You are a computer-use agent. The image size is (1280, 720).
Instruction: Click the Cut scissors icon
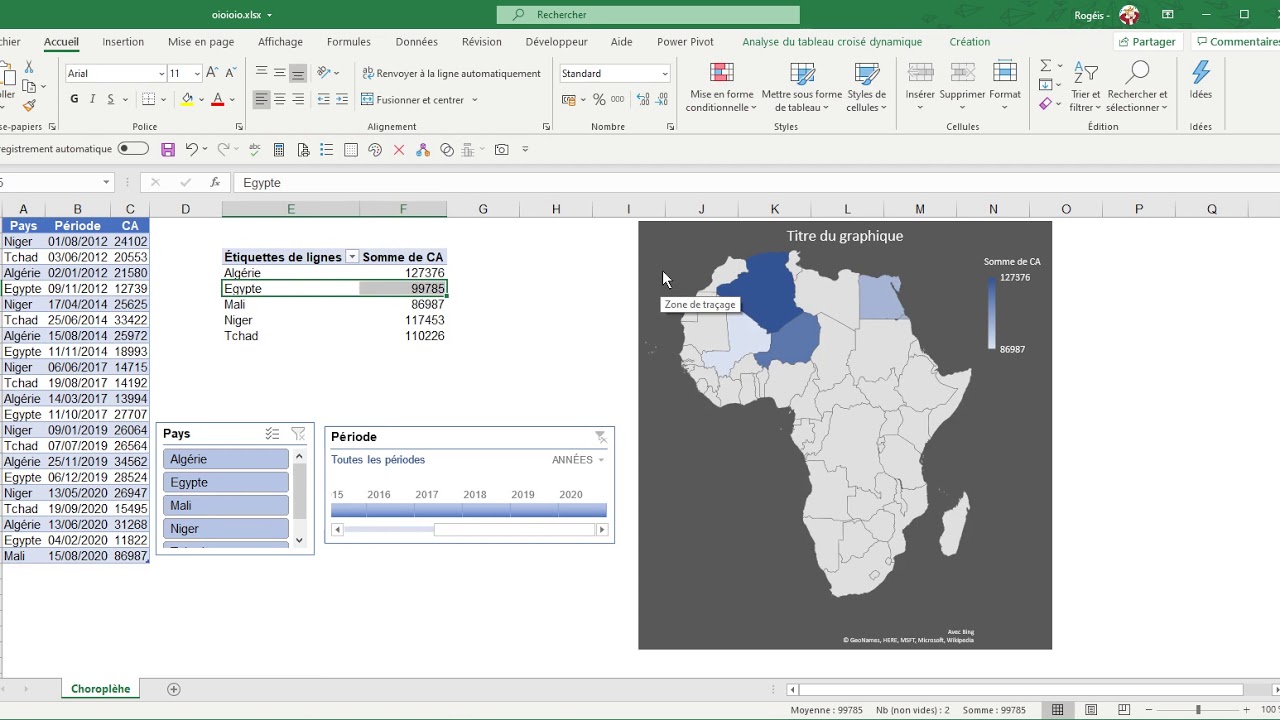pyautogui.click(x=29, y=67)
